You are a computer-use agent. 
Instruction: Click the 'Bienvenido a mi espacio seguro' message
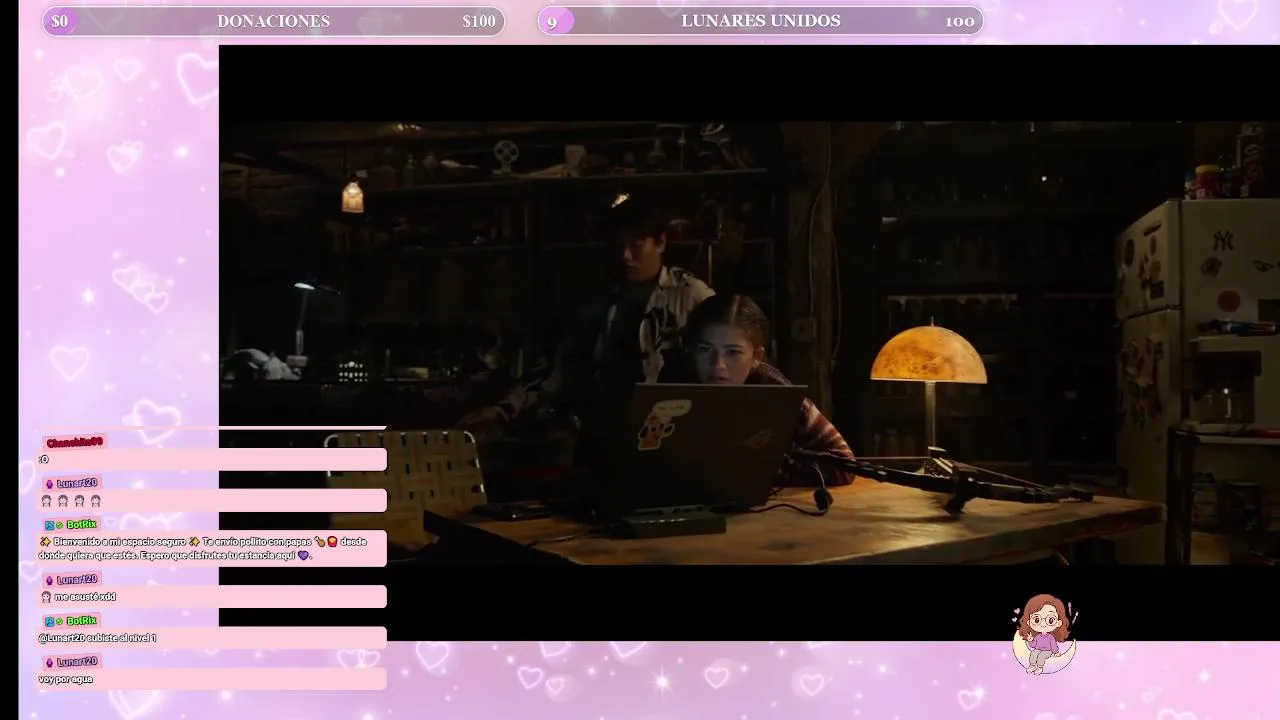pyautogui.click(x=212, y=548)
